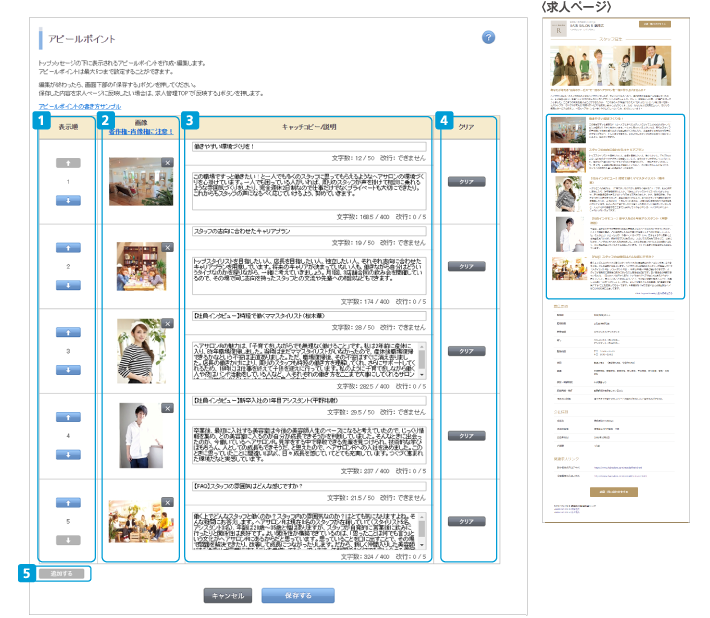
Task: Edit the first row's catchcopy title field
Action: tap(308, 145)
